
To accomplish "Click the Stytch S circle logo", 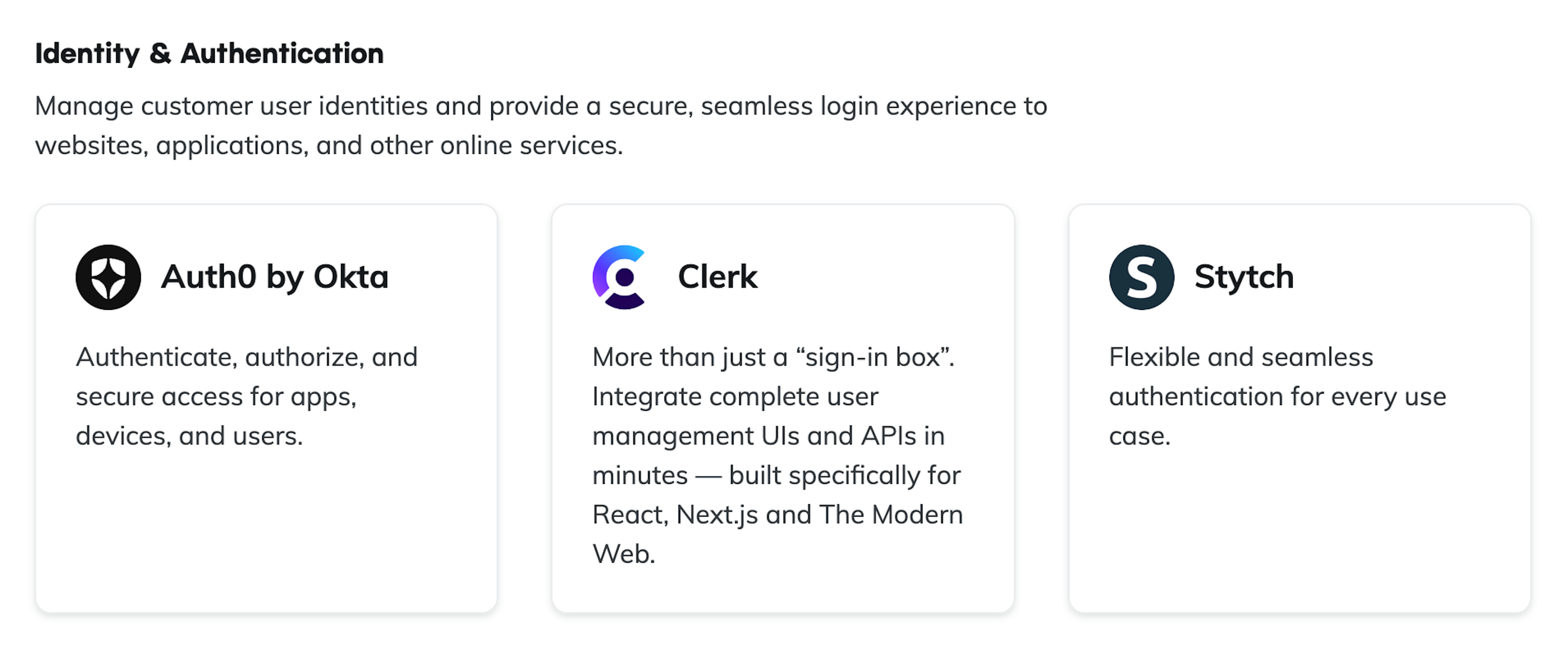I will tap(1141, 277).
